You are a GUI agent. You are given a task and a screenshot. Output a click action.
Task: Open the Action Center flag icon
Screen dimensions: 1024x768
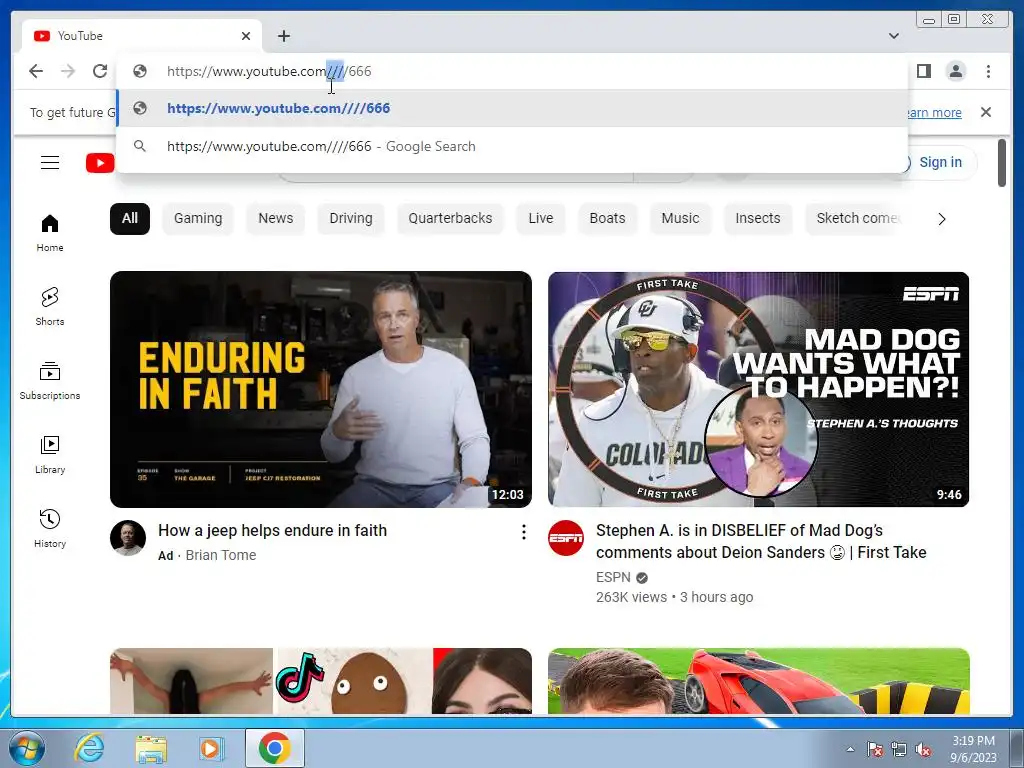(x=875, y=749)
